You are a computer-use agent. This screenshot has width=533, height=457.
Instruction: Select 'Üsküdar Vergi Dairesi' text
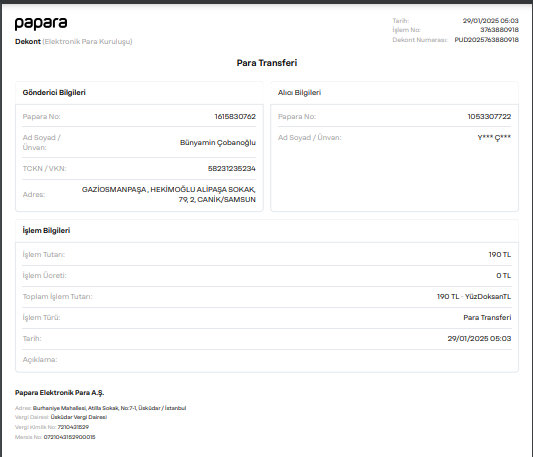[x=79, y=417]
